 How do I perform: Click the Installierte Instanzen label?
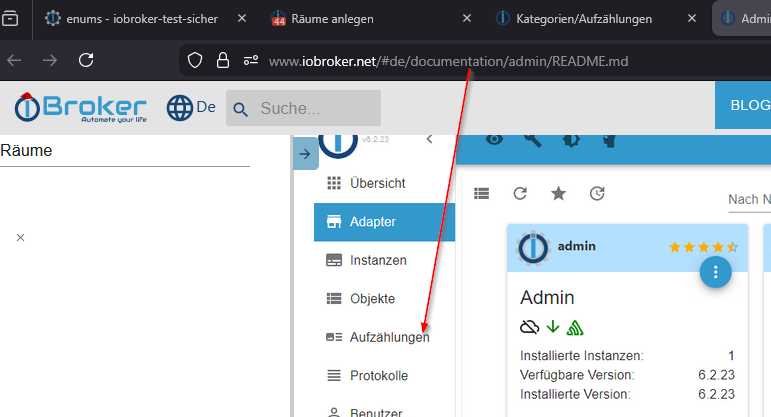(582, 356)
